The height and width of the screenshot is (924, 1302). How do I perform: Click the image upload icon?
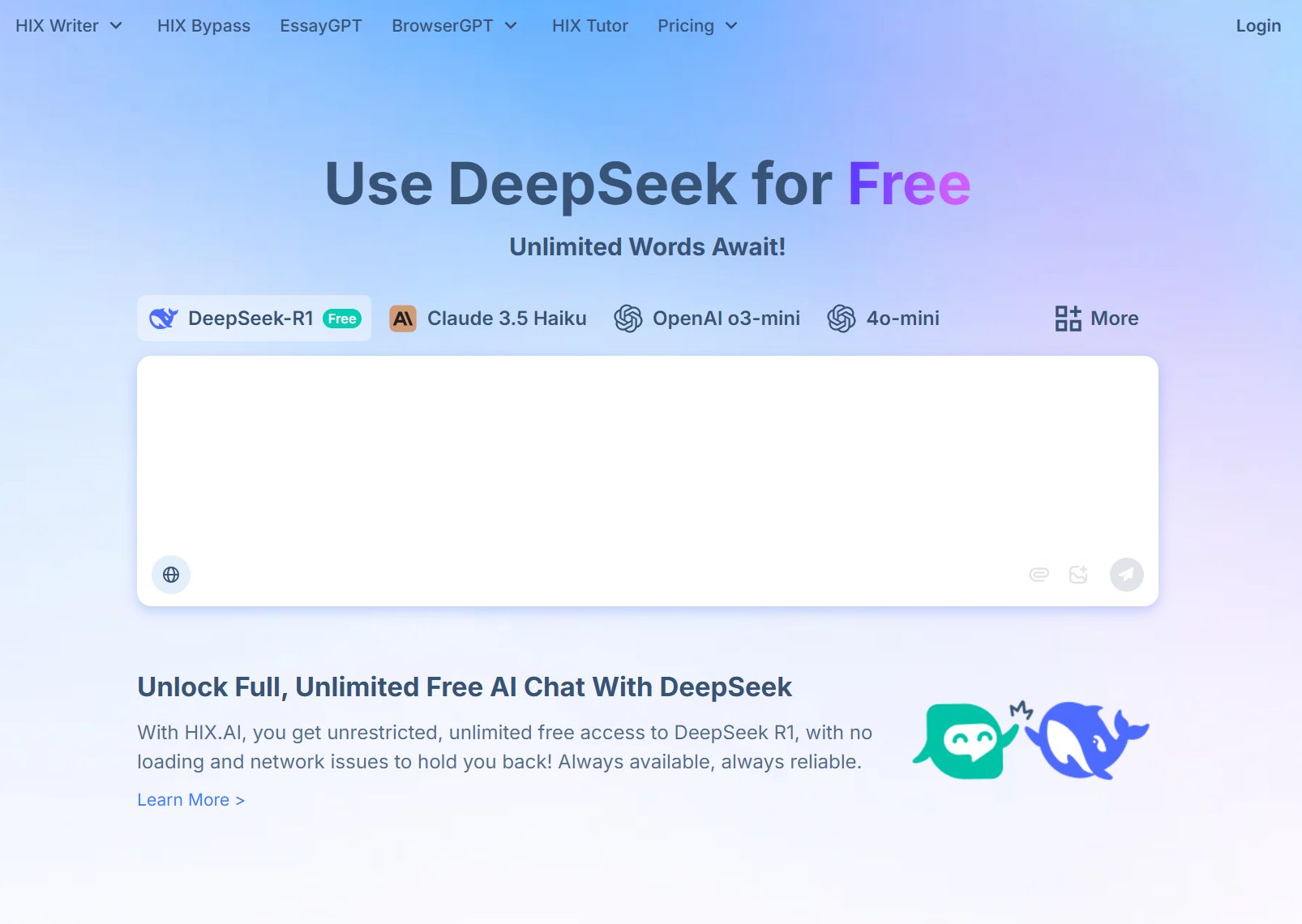(1078, 575)
